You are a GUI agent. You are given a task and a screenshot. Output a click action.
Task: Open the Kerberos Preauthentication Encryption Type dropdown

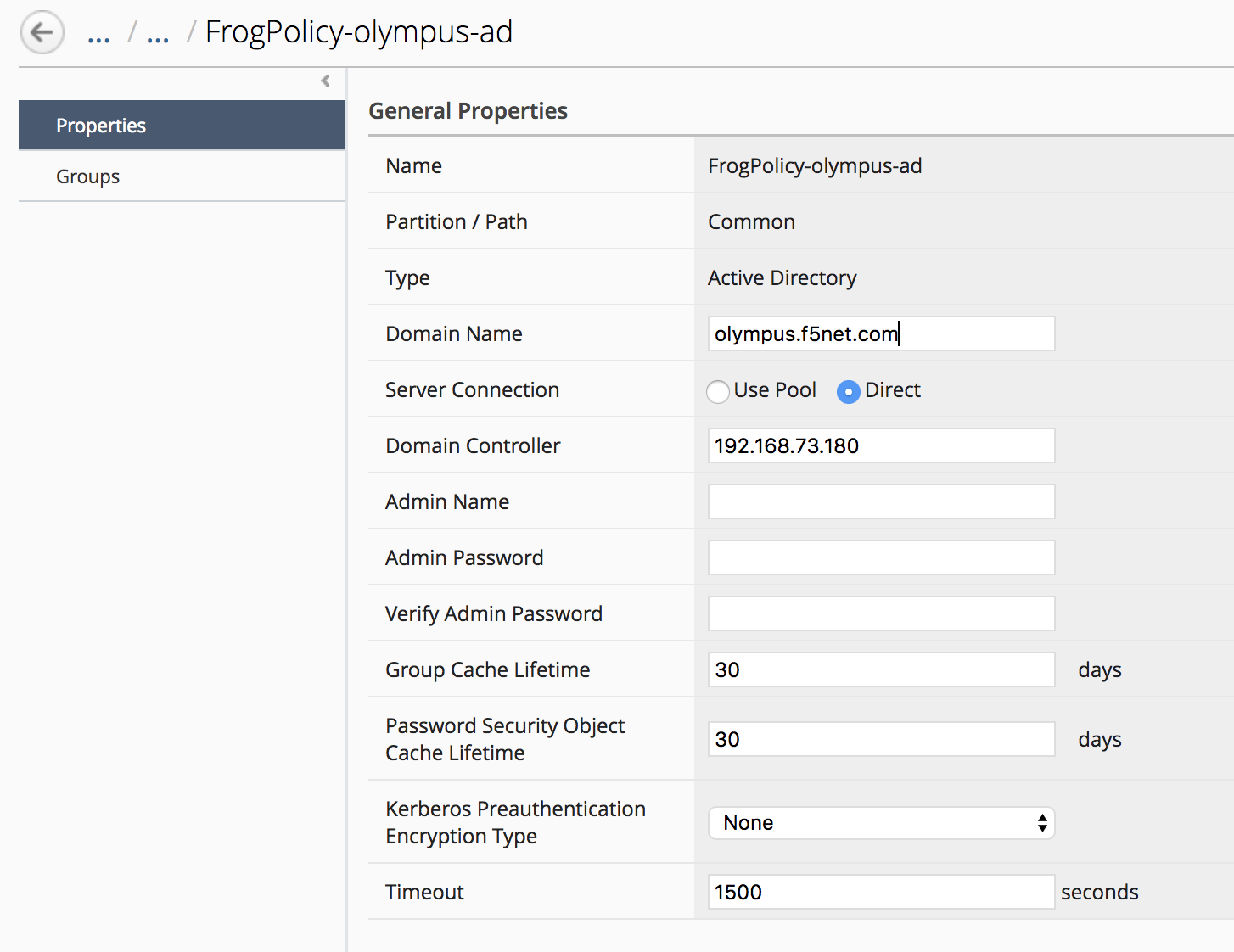click(x=882, y=823)
